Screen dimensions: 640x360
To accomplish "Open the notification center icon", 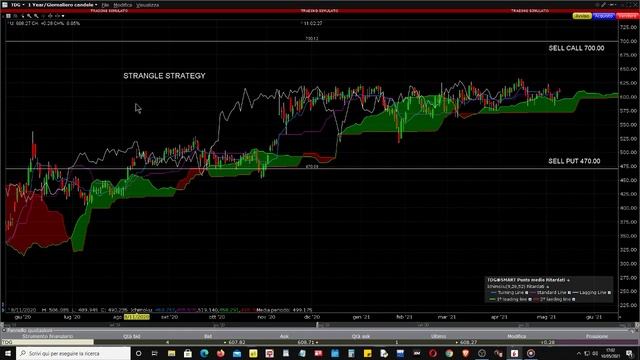I will pyautogui.click(x=629, y=353).
